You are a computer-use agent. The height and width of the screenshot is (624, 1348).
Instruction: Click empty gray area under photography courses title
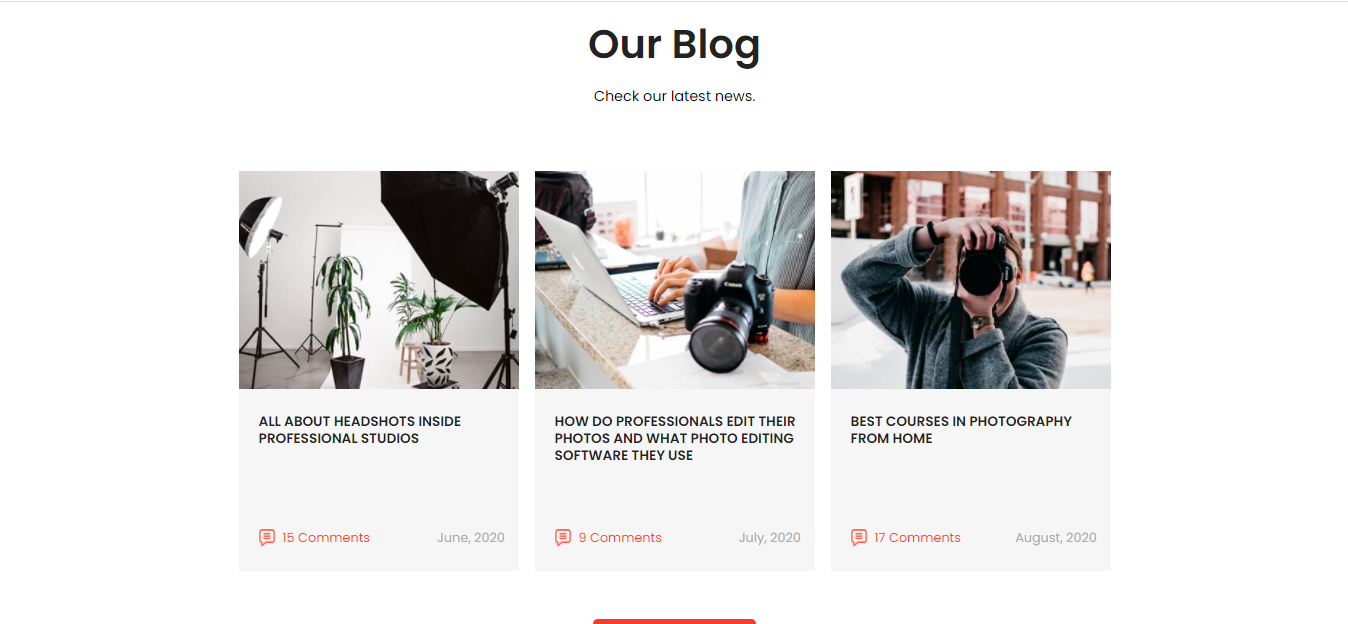coord(971,487)
